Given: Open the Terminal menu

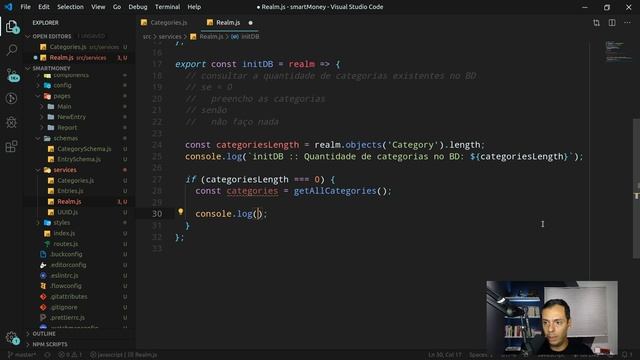Looking at the screenshot, I should [x=167, y=7].
